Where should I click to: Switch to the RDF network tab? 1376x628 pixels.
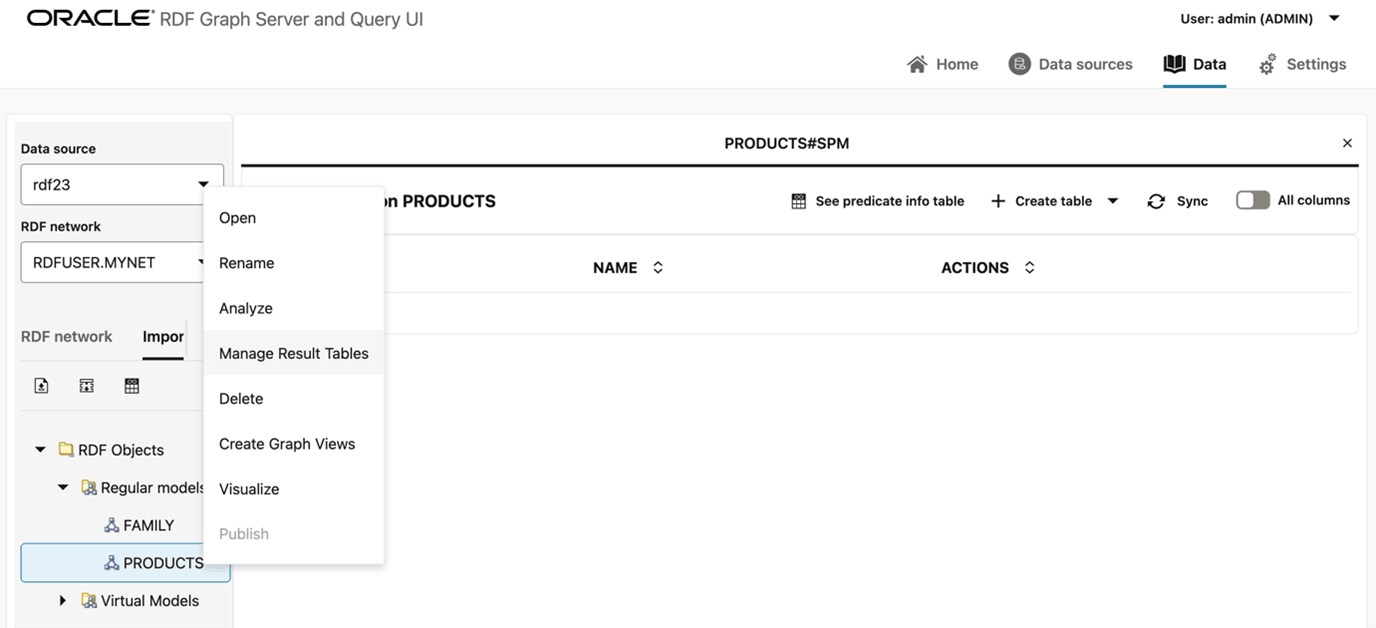point(67,337)
